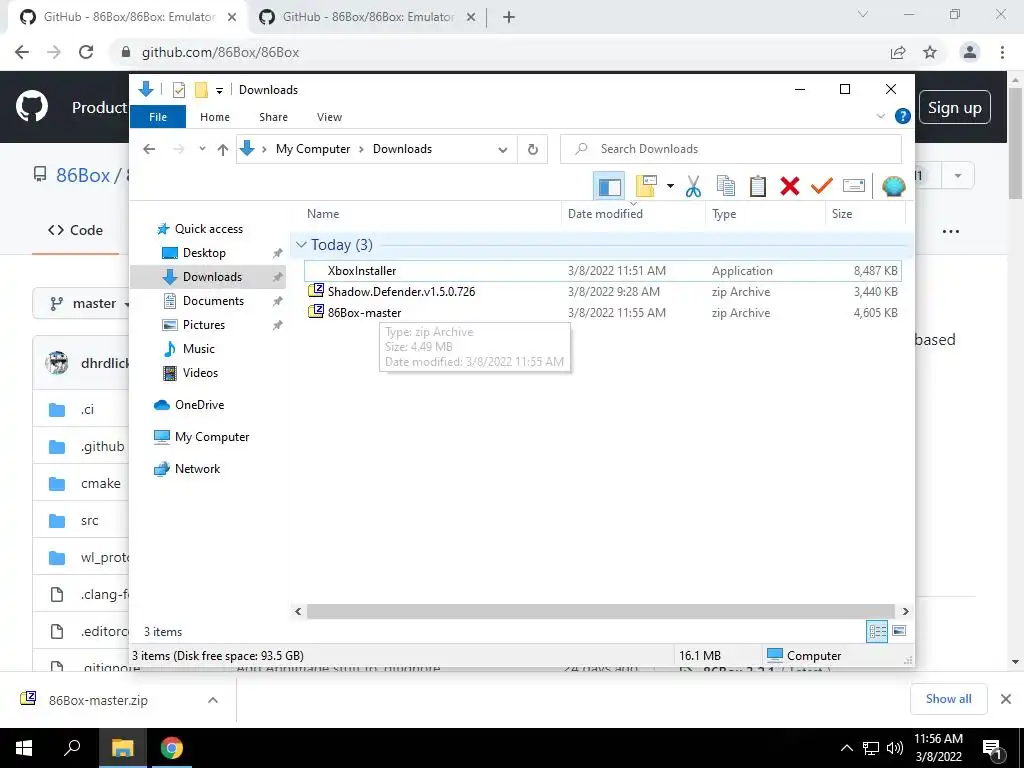Open the recent locations dropdown in Explorer

click(x=202, y=149)
